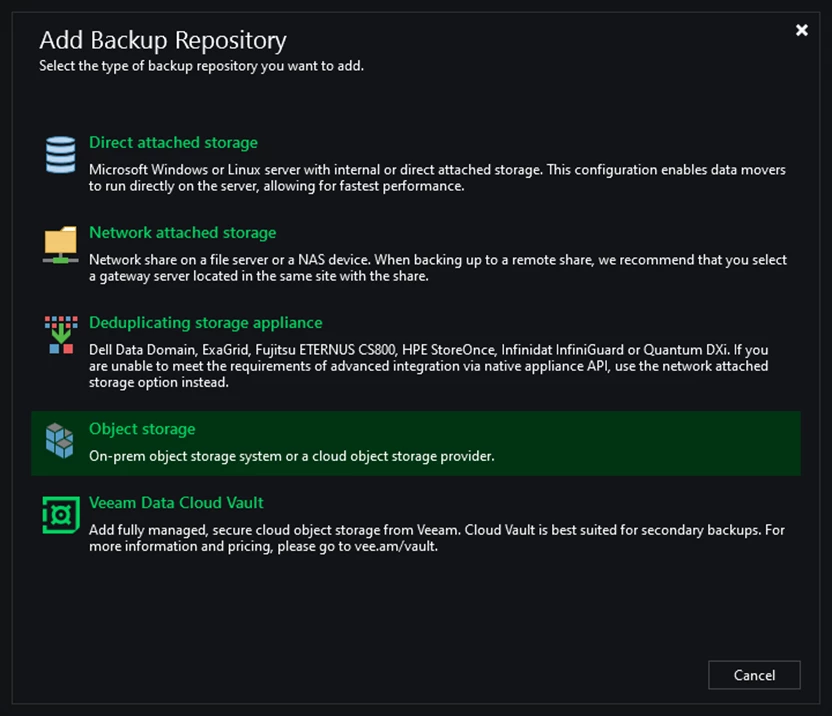The height and width of the screenshot is (716, 832).
Task: Click the Microsoft Windows or Linux server description
Action: click(437, 178)
